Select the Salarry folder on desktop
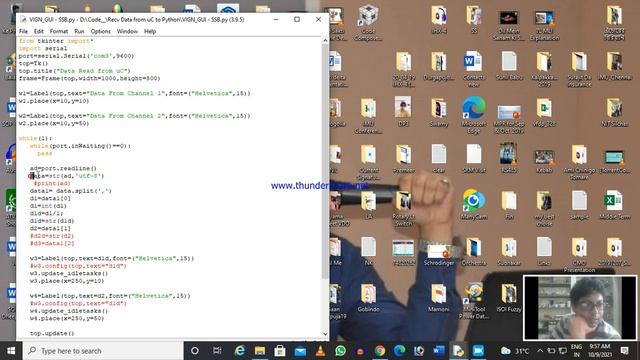This screenshot has width=640, height=360. click(439, 113)
